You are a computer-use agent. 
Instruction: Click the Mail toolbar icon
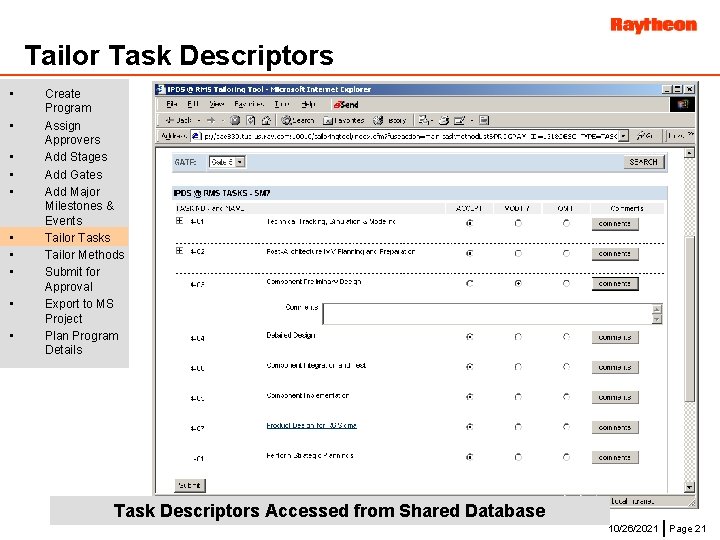(423, 120)
